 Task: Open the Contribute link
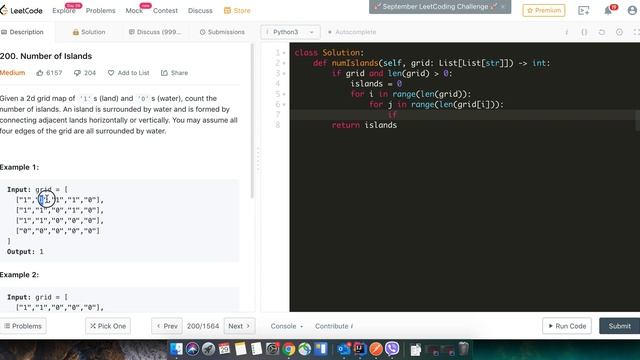[334, 326]
